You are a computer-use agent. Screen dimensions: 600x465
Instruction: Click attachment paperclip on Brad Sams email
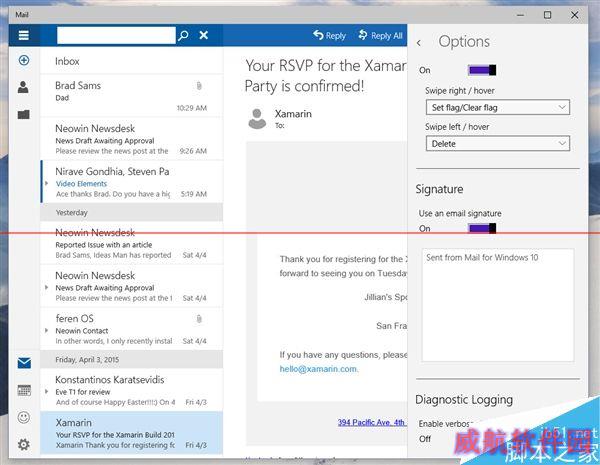click(x=199, y=86)
